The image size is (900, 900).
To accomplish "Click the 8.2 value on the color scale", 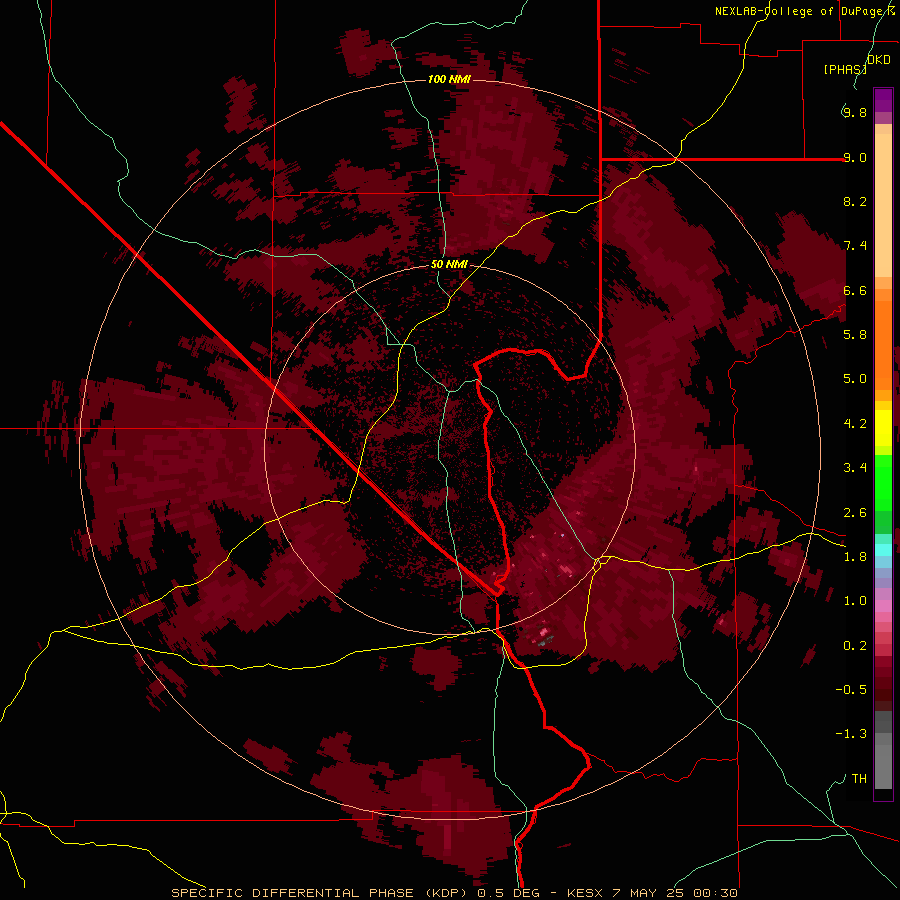I will coord(855,201).
